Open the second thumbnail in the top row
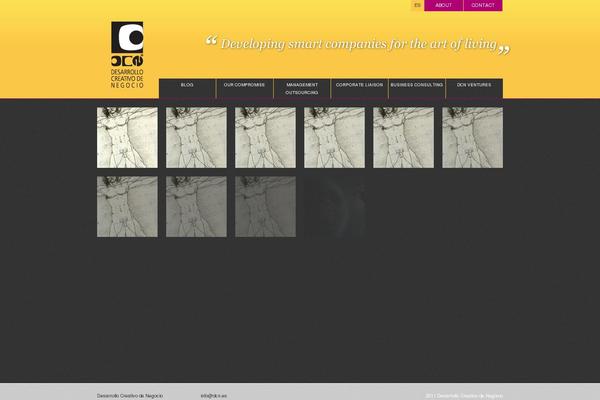This screenshot has width=600, height=400. 196,137
